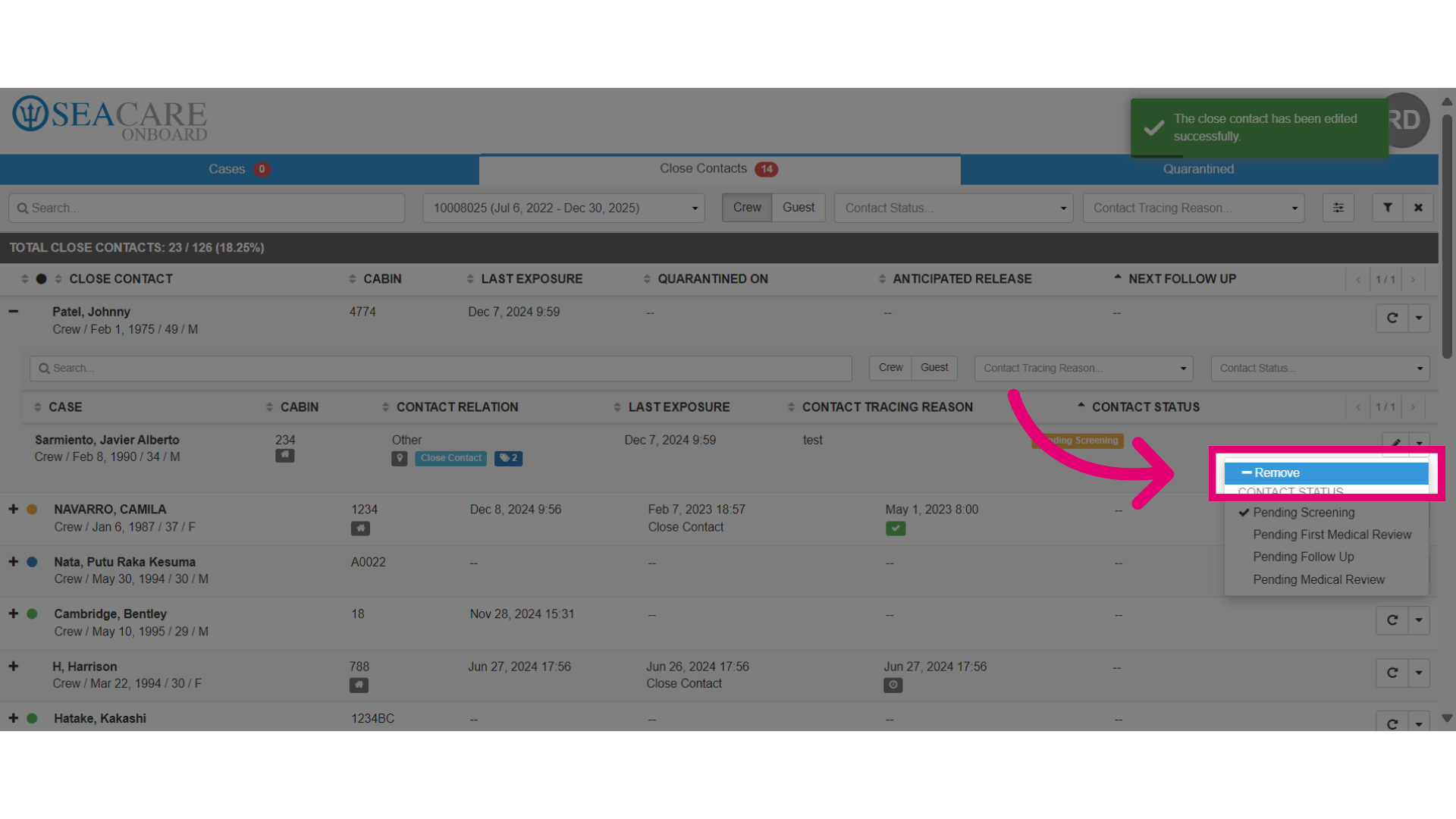This screenshot has height=819, width=1456.
Task: Toggle the top Crew filter button
Action: [747, 208]
